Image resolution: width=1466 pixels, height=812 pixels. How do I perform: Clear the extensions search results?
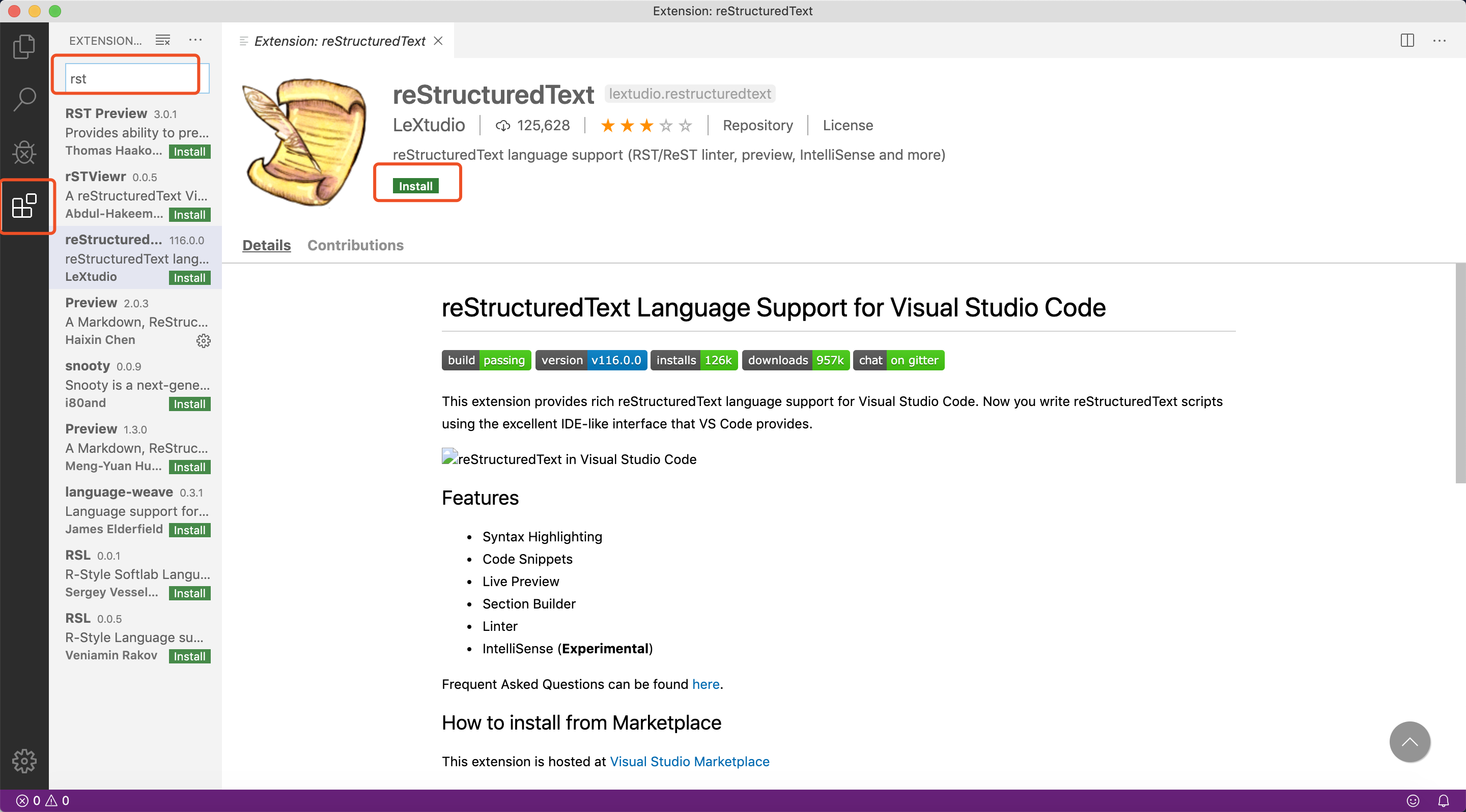[162, 40]
